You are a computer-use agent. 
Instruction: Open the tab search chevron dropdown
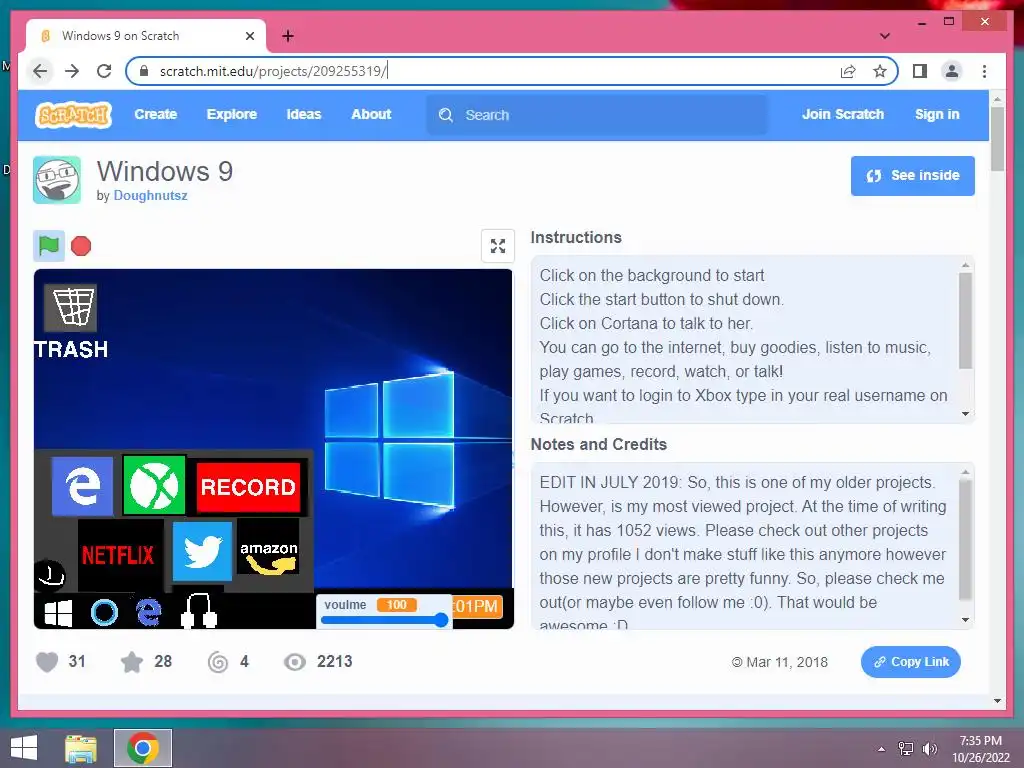pyautogui.click(x=884, y=36)
